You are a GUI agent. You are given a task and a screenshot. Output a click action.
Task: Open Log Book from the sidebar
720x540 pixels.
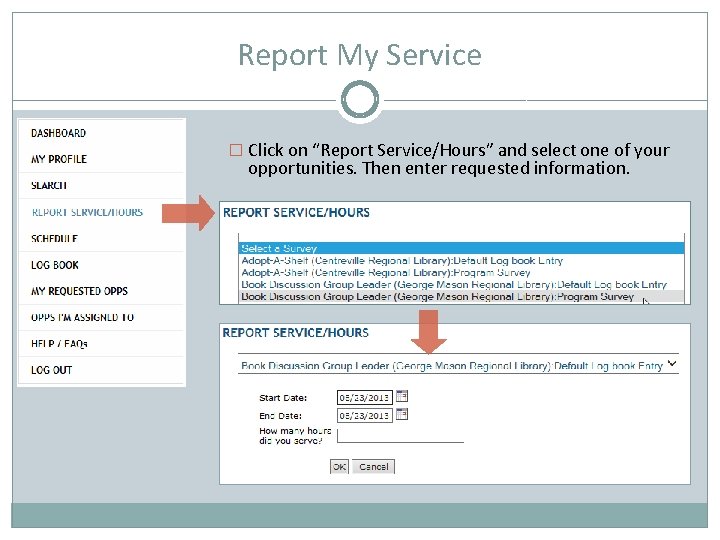coord(55,265)
